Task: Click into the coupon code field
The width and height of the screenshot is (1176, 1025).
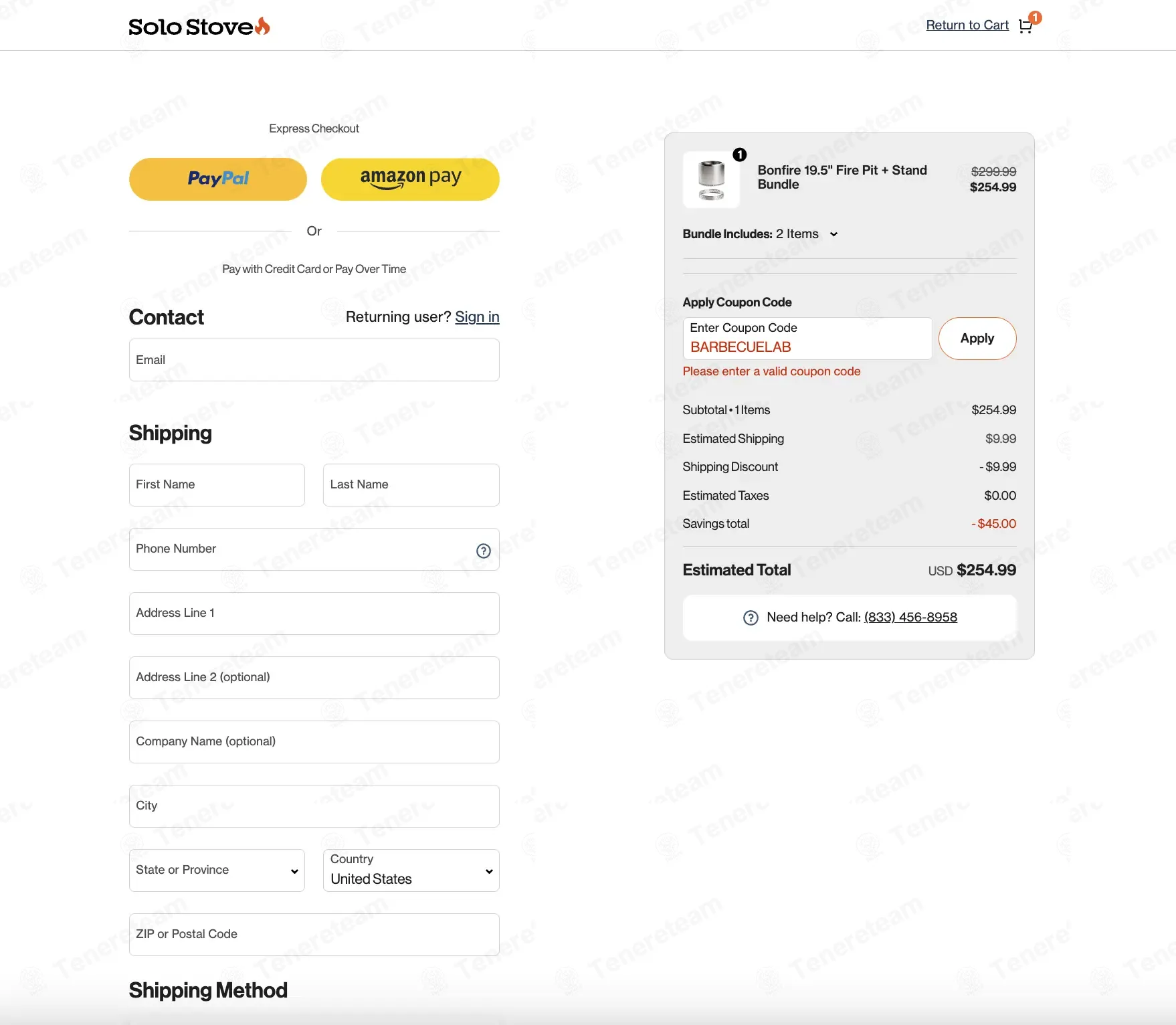Action: click(807, 339)
